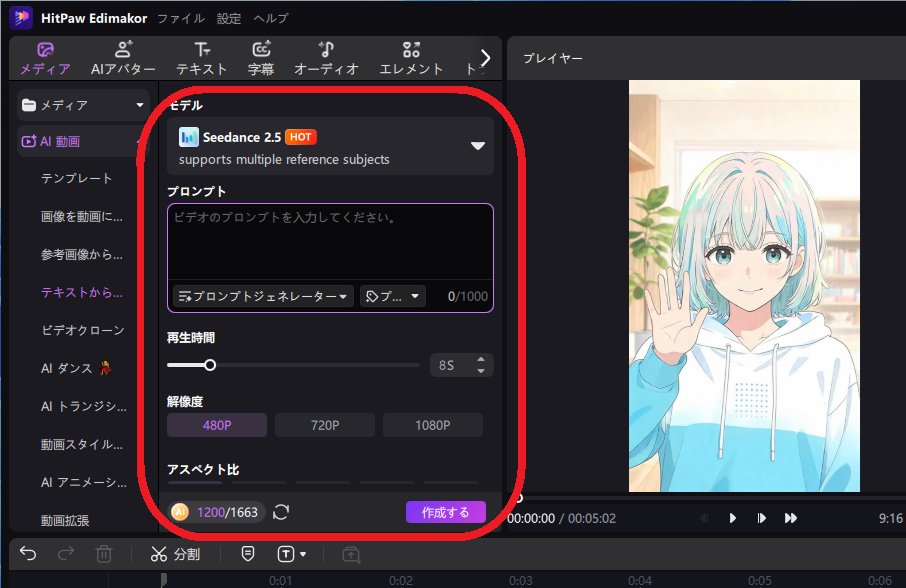Show more toolbar tabs with right chevron
Screen dimensions: 906x588
click(x=485, y=58)
